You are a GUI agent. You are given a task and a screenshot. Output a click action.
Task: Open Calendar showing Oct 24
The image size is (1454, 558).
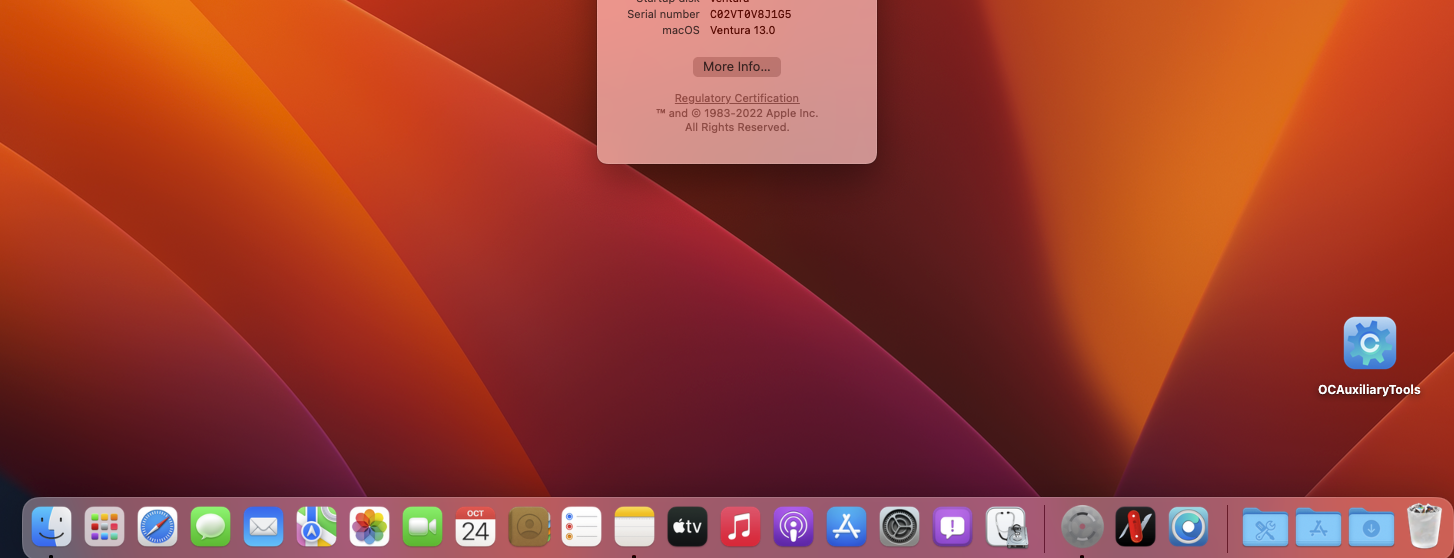tap(475, 526)
